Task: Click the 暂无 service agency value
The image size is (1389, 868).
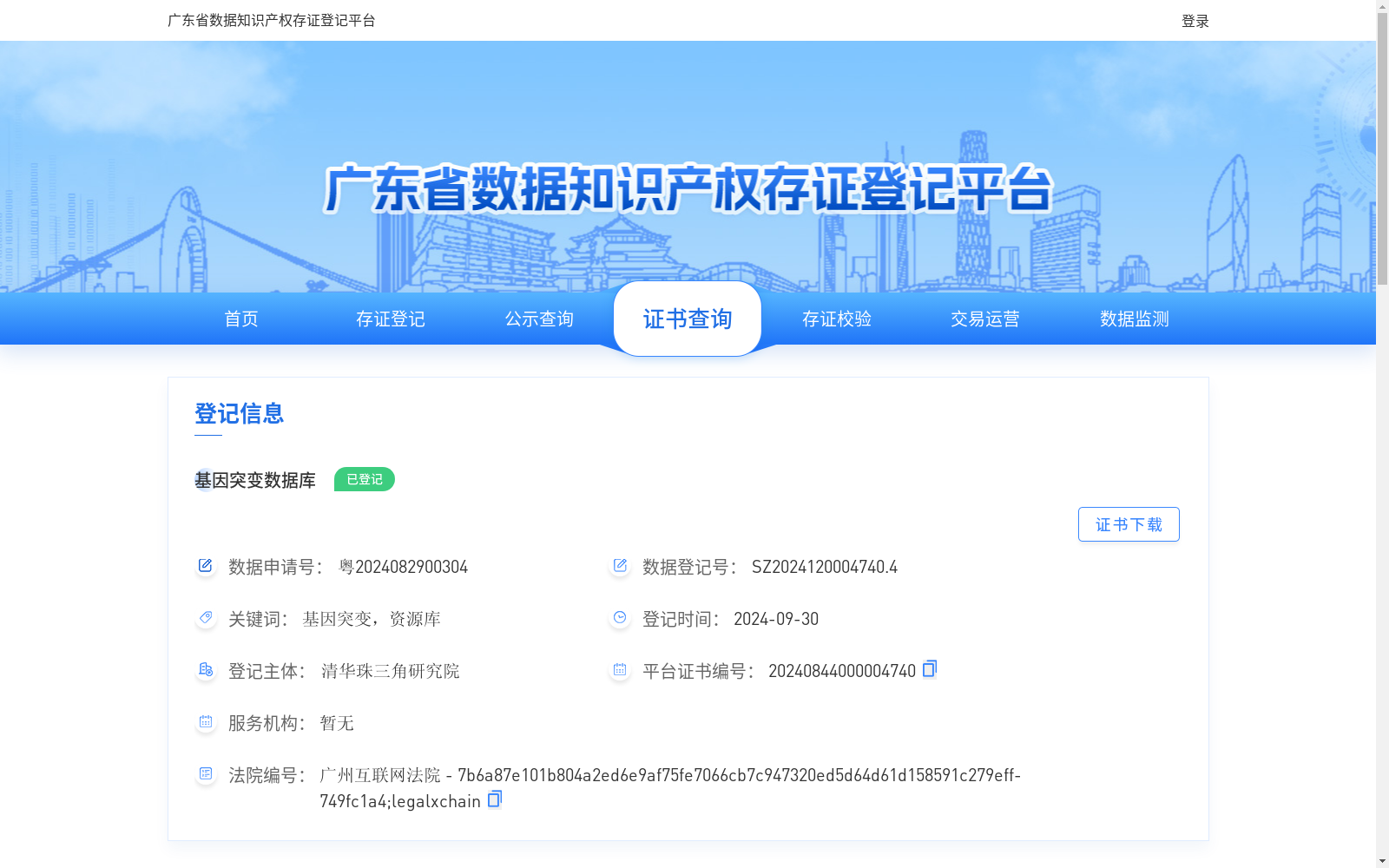Action: coord(337,723)
